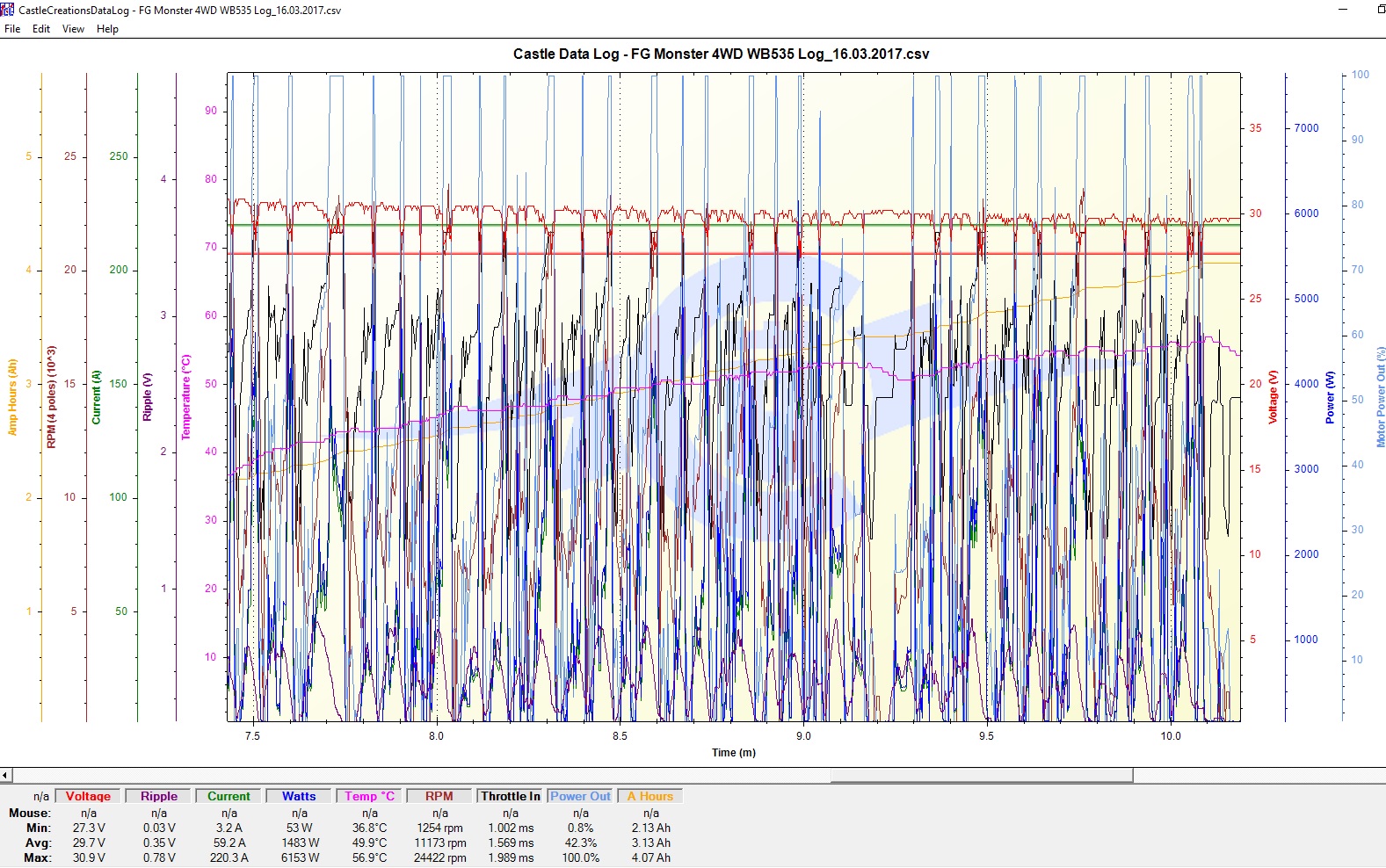Click the Throttle In legend button
This screenshot has height=868, width=1386.
pos(510,796)
